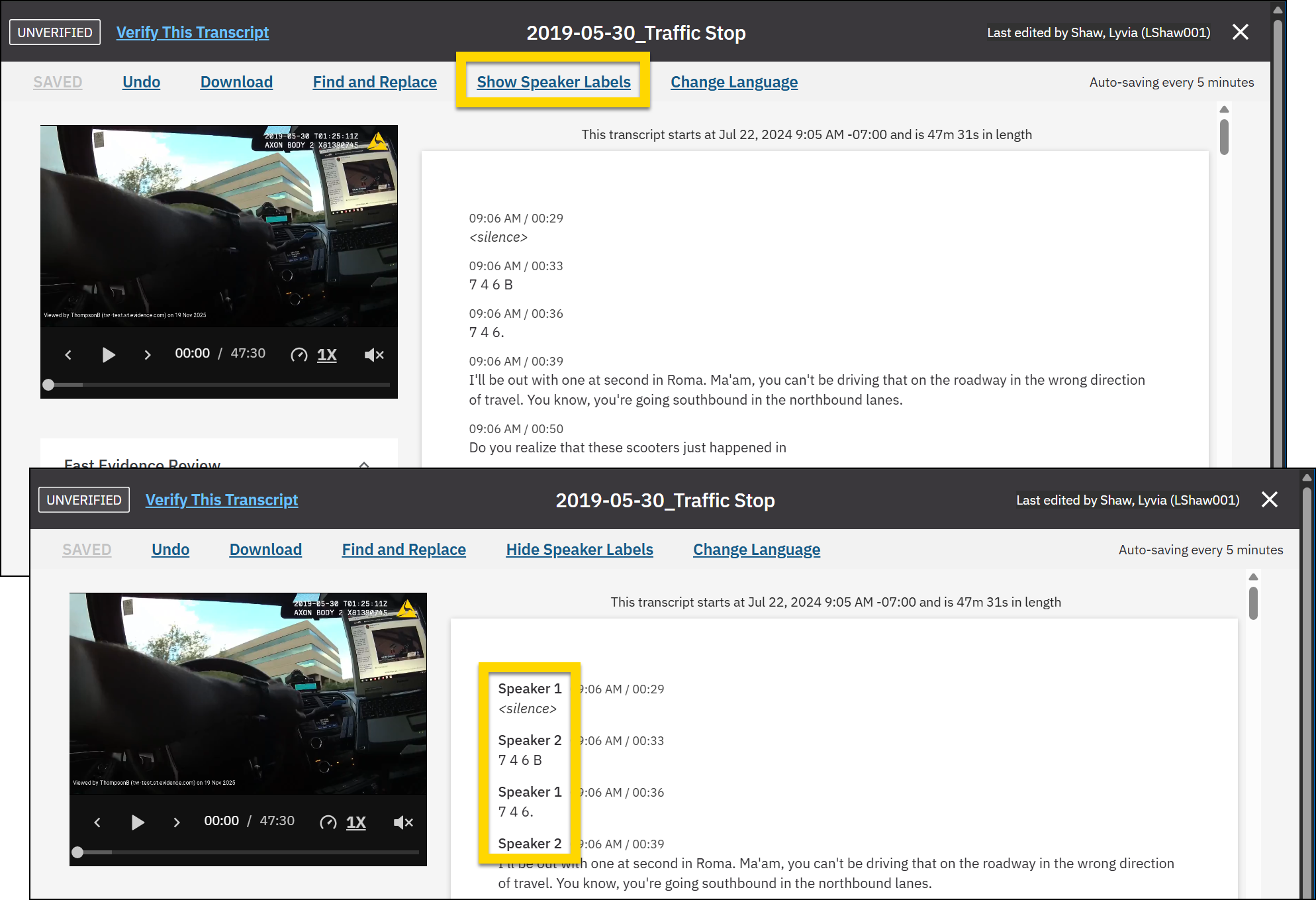Play the video in the top player
1316x900 pixels.
pyautogui.click(x=109, y=355)
